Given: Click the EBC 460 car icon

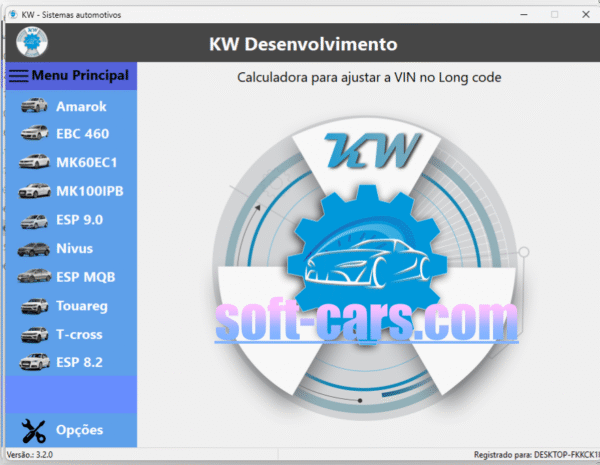Looking at the screenshot, I should click(34, 133).
